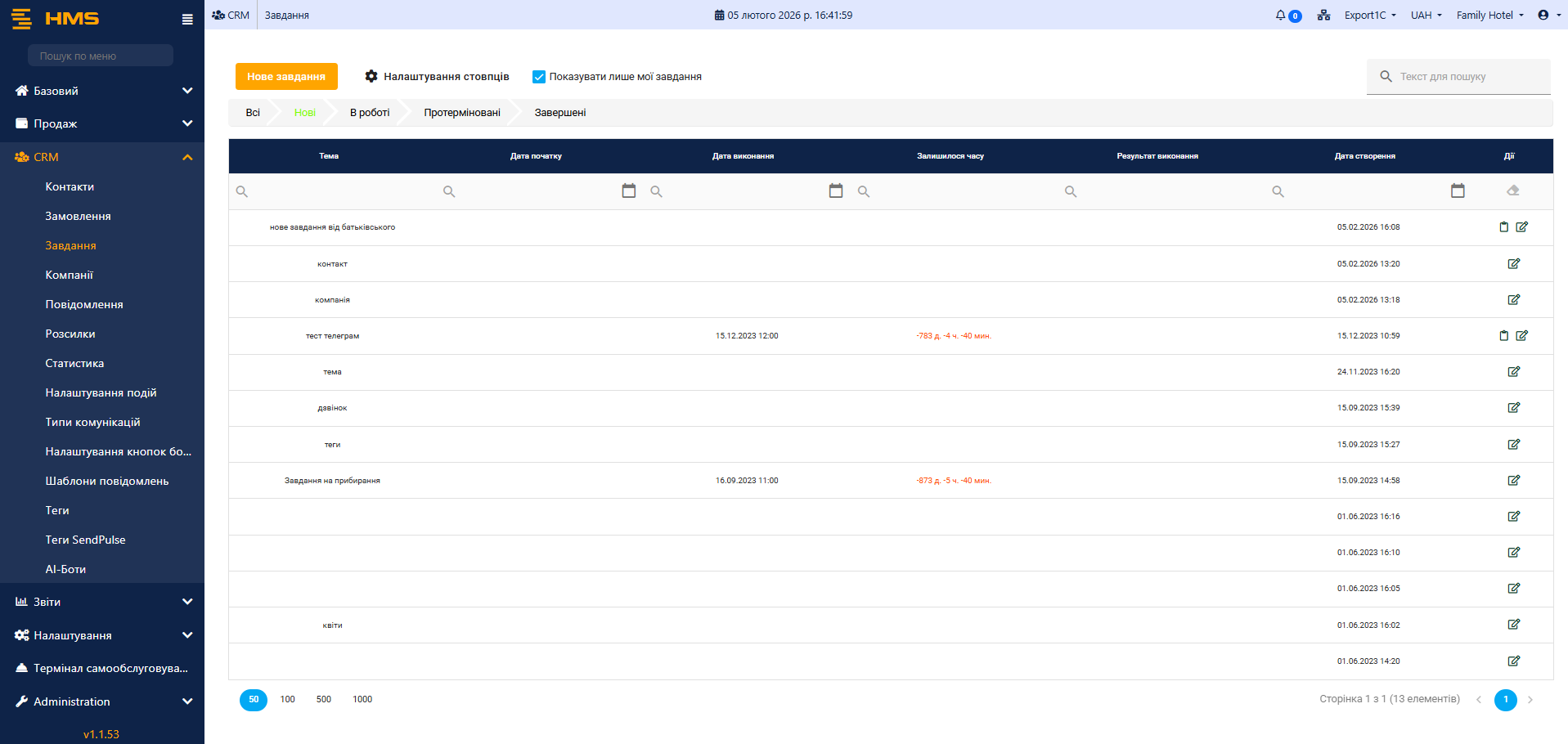
Task: Open Контакти in the CRM menu
Action: pos(70,187)
